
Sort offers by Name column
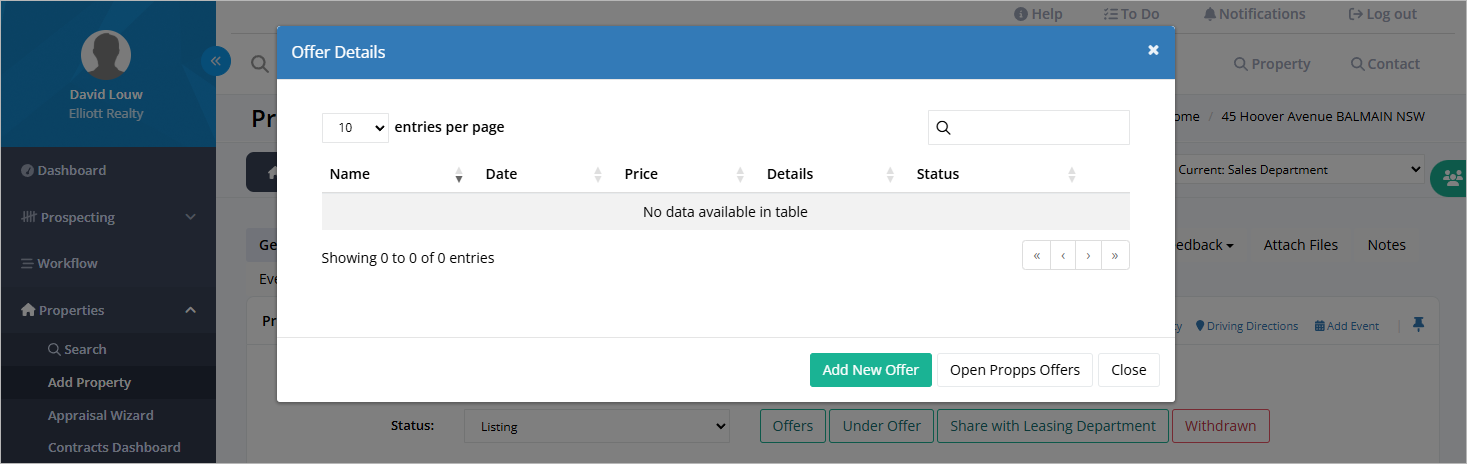click(397, 174)
